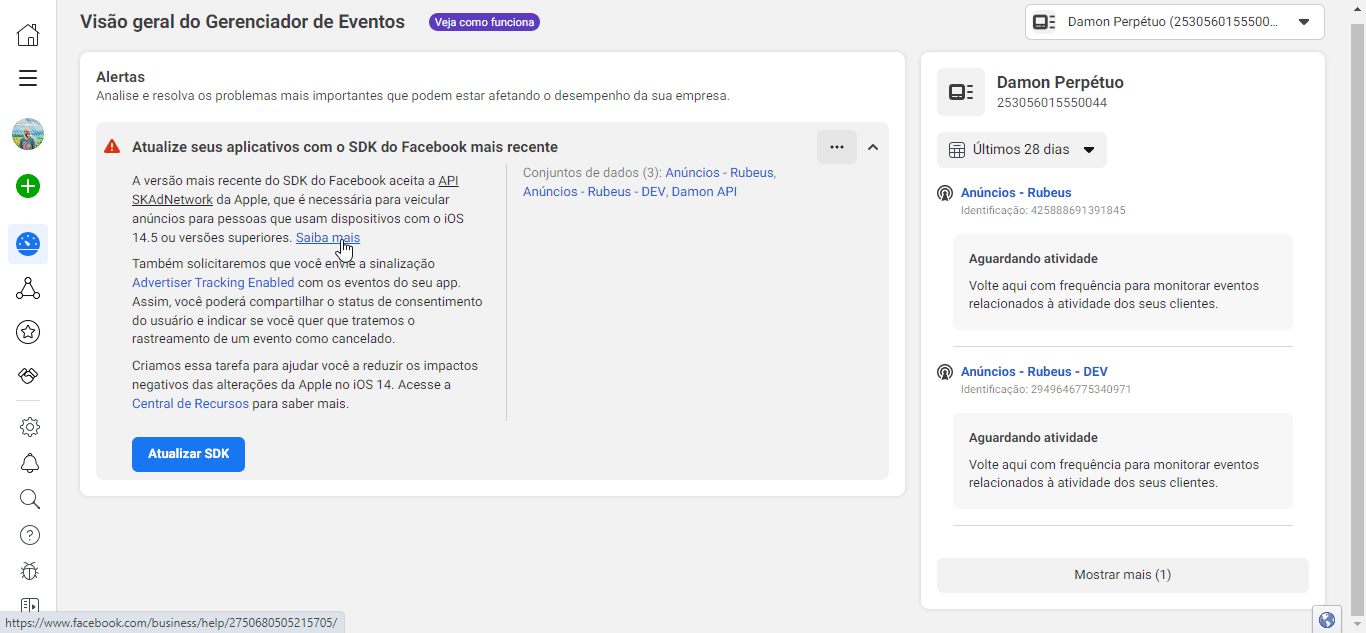This screenshot has width=1366, height=633.
Task: Open the three-dot options for SDK alert
Action: click(x=837, y=147)
